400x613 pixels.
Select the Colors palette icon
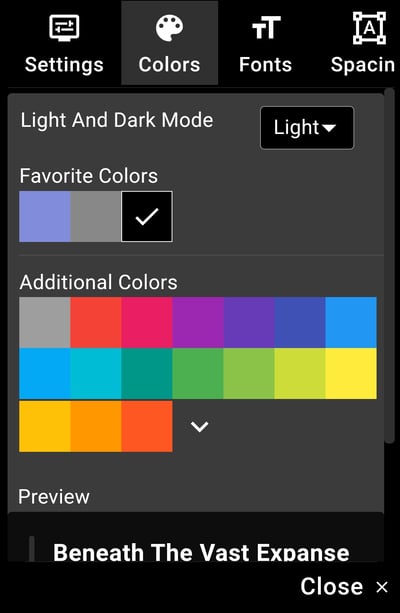tap(169, 28)
